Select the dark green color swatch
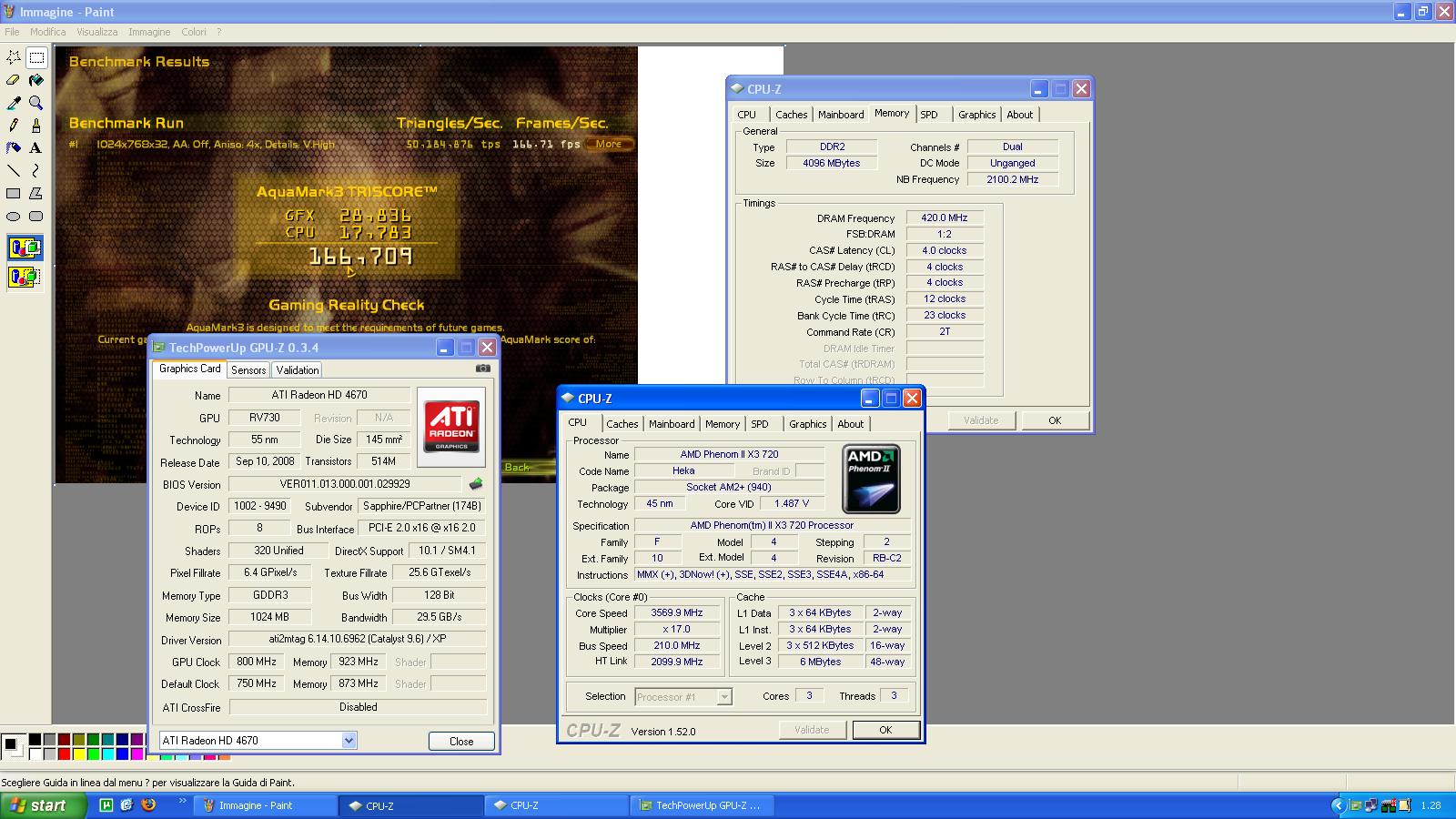 [93, 740]
